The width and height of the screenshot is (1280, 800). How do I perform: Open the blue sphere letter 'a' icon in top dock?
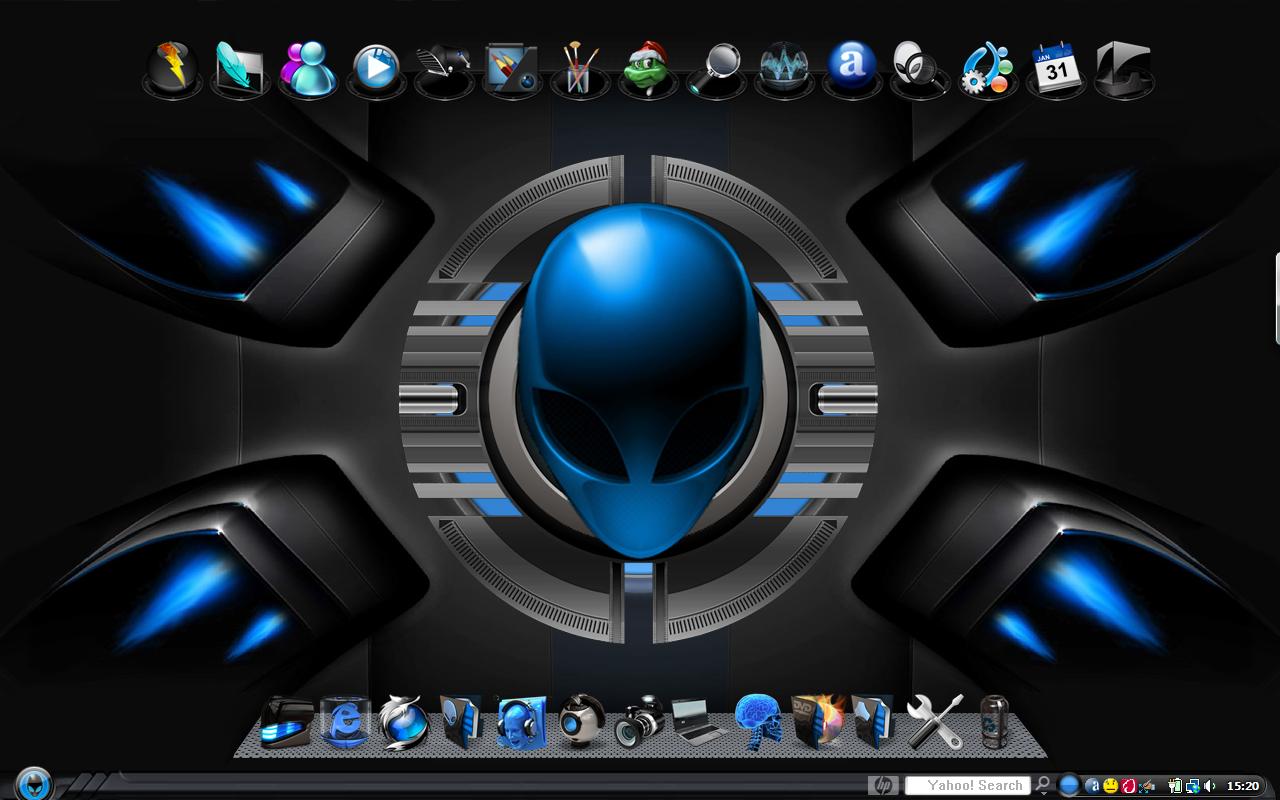851,67
